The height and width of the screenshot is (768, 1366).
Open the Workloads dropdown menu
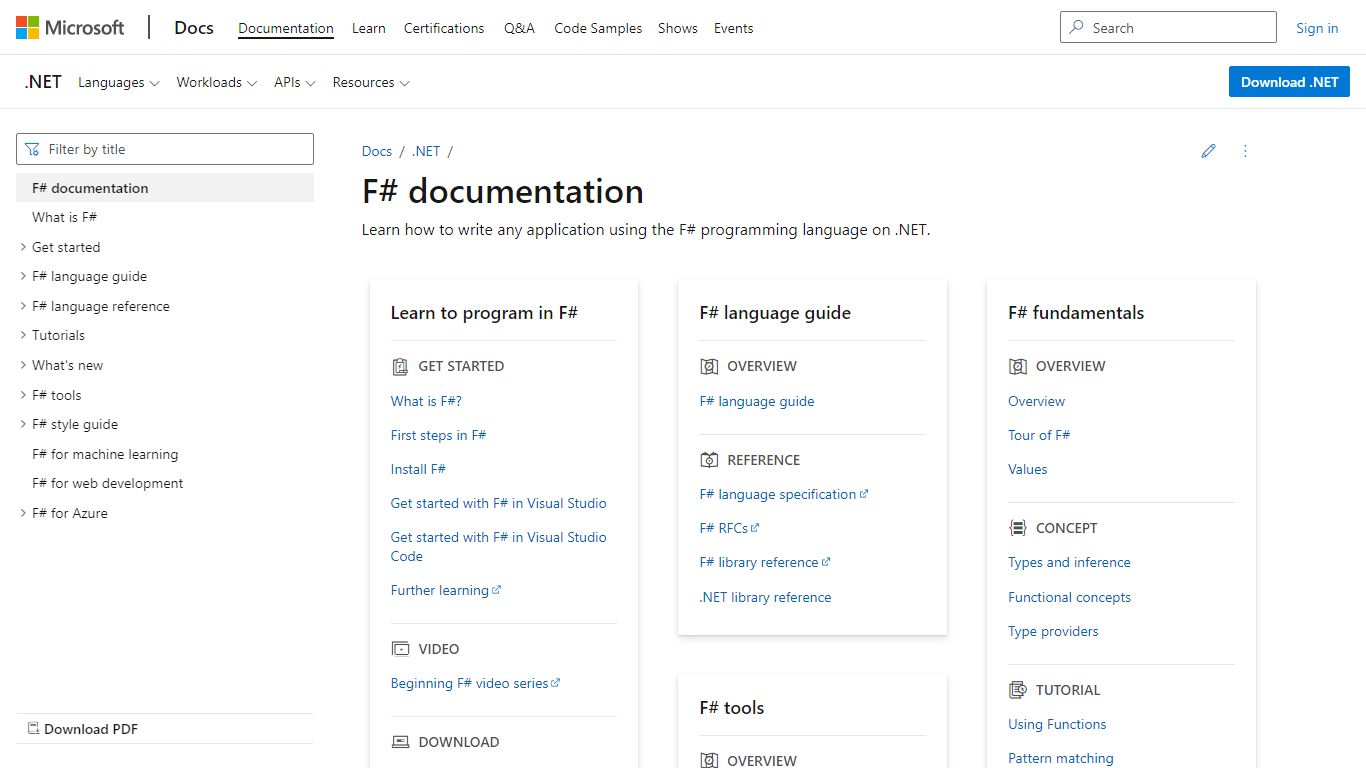pos(217,82)
